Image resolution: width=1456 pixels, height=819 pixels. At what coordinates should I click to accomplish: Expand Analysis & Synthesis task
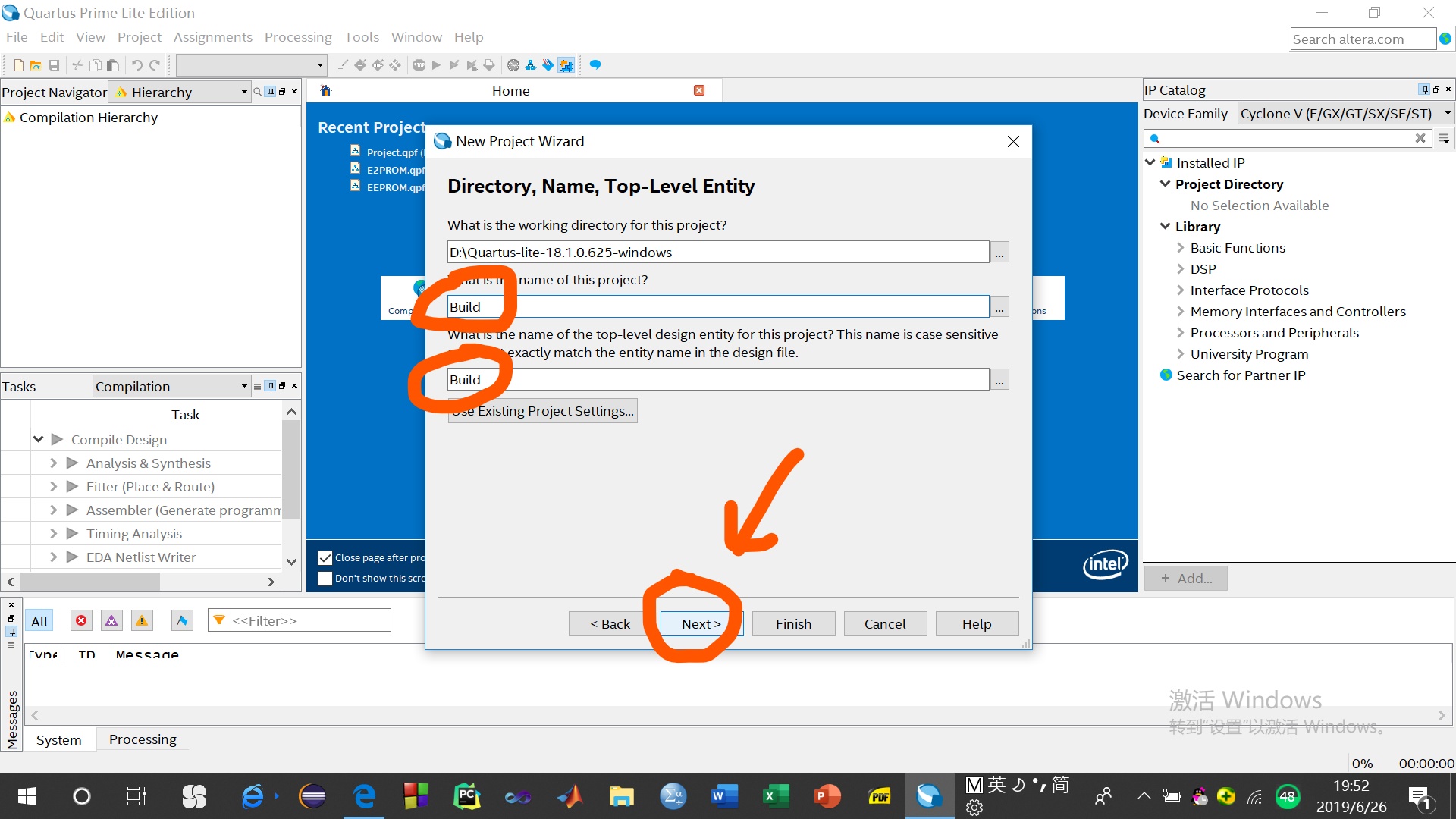click(53, 463)
